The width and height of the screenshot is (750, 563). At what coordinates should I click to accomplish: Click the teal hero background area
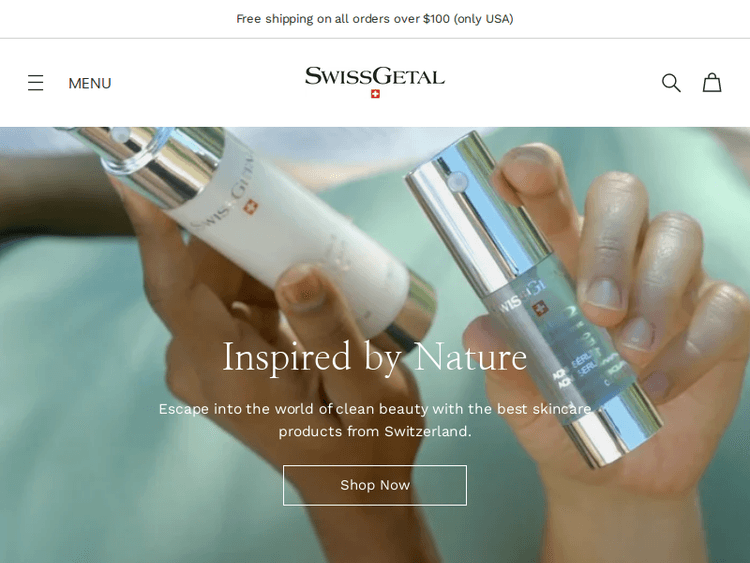pyautogui.click(x=72, y=383)
